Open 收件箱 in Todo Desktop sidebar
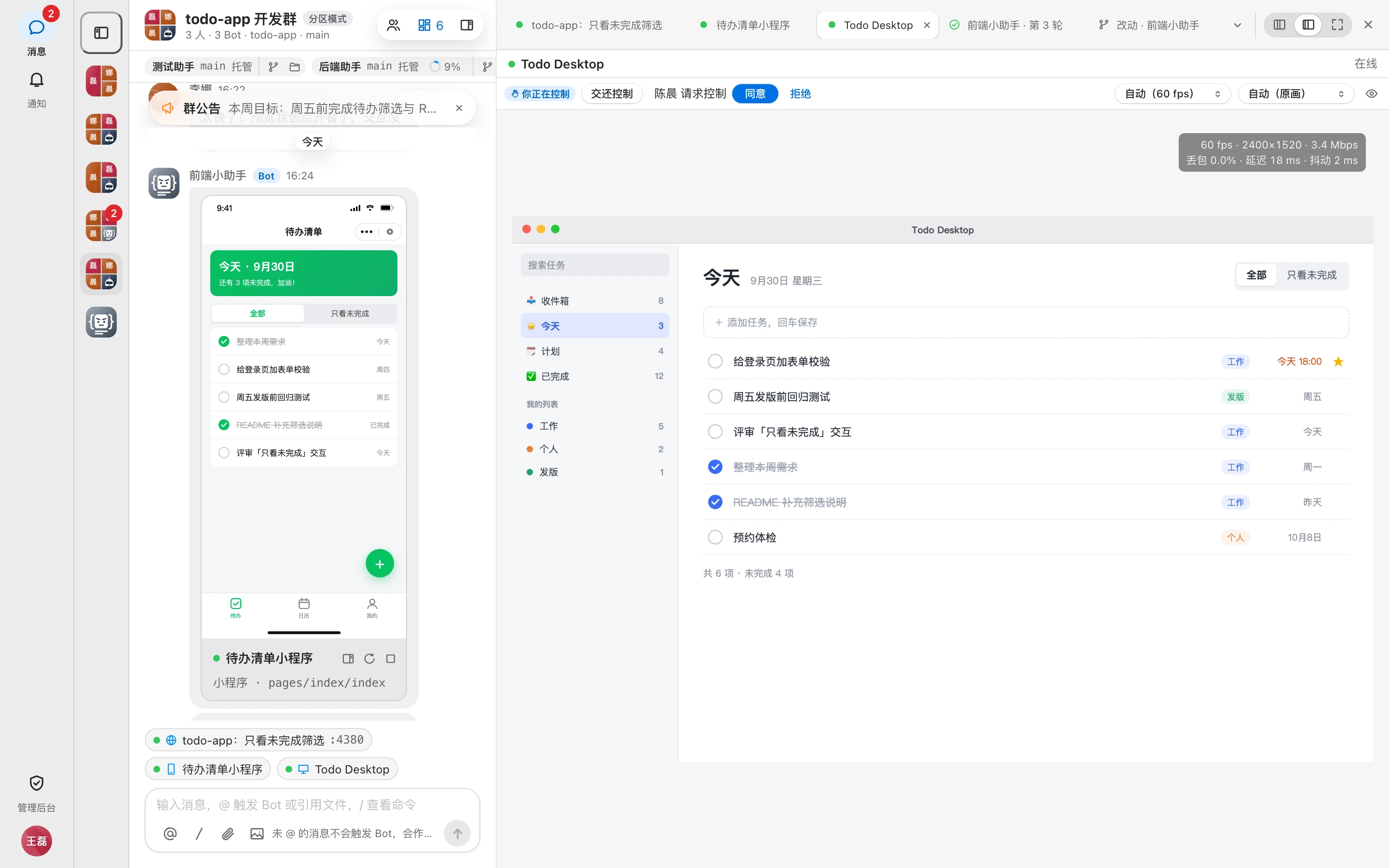Image resolution: width=1389 pixels, height=868 pixels. 595,301
